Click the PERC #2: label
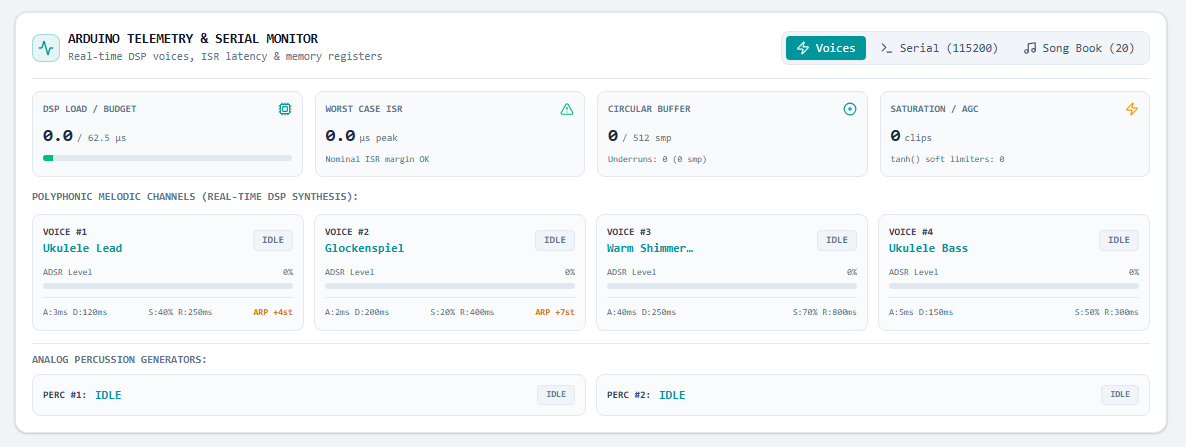Viewport: 1186px width, 447px height. click(629, 395)
